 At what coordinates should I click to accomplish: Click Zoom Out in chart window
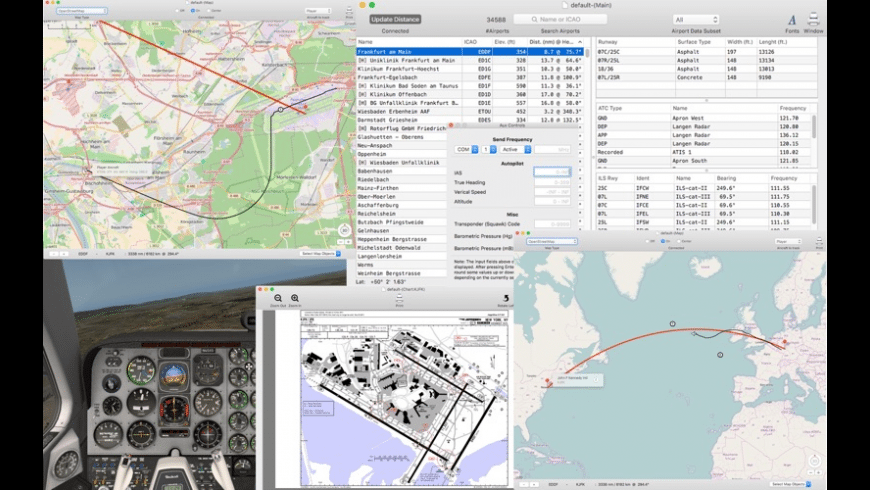pyautogui.click(x=278, y=299)
